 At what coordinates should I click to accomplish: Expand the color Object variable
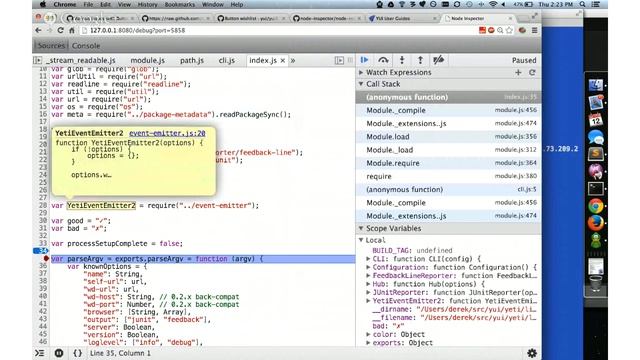click(x=368, y=334)
